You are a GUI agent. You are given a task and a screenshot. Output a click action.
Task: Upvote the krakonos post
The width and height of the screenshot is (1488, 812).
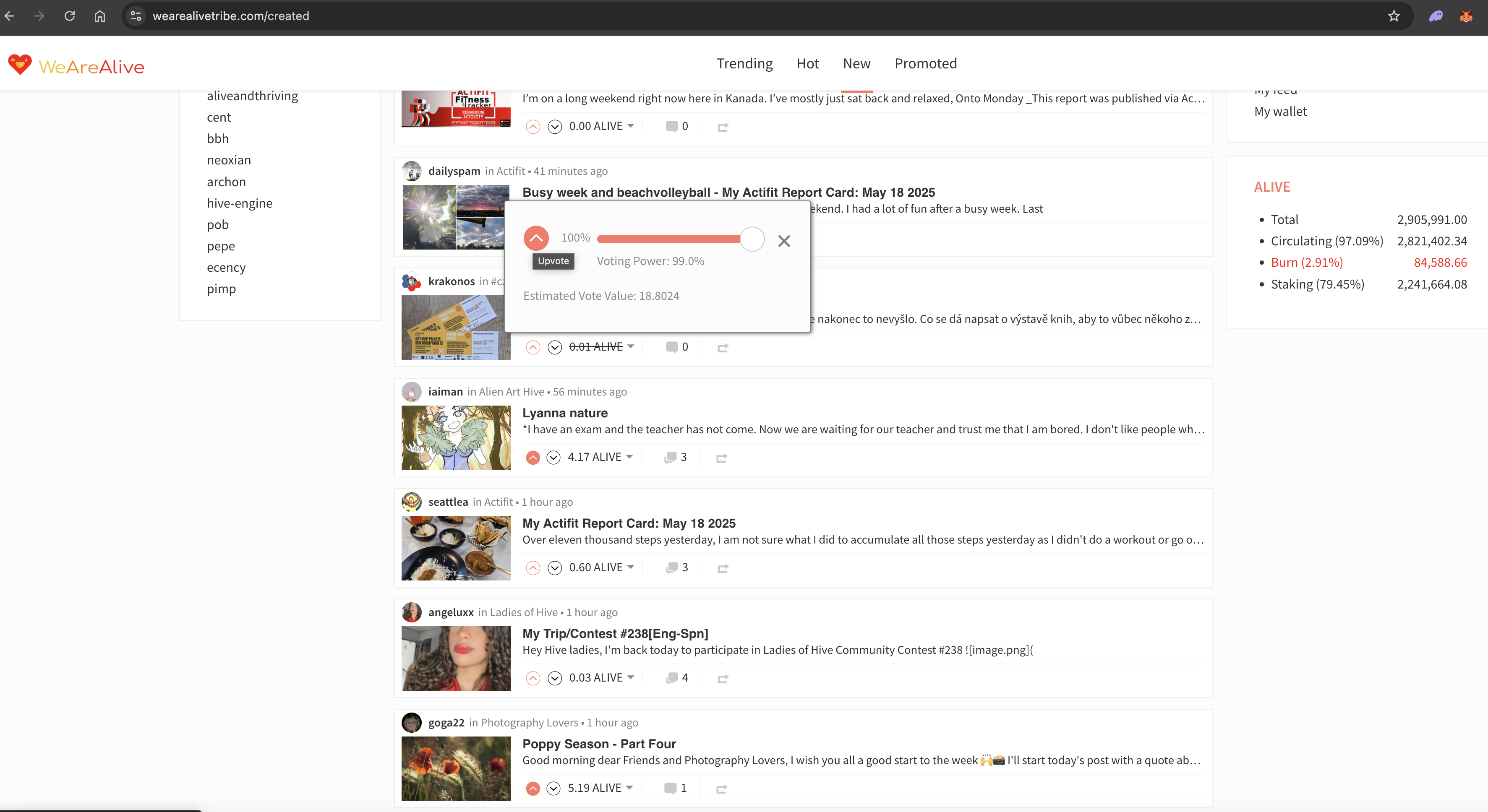(x=533, y=347)
